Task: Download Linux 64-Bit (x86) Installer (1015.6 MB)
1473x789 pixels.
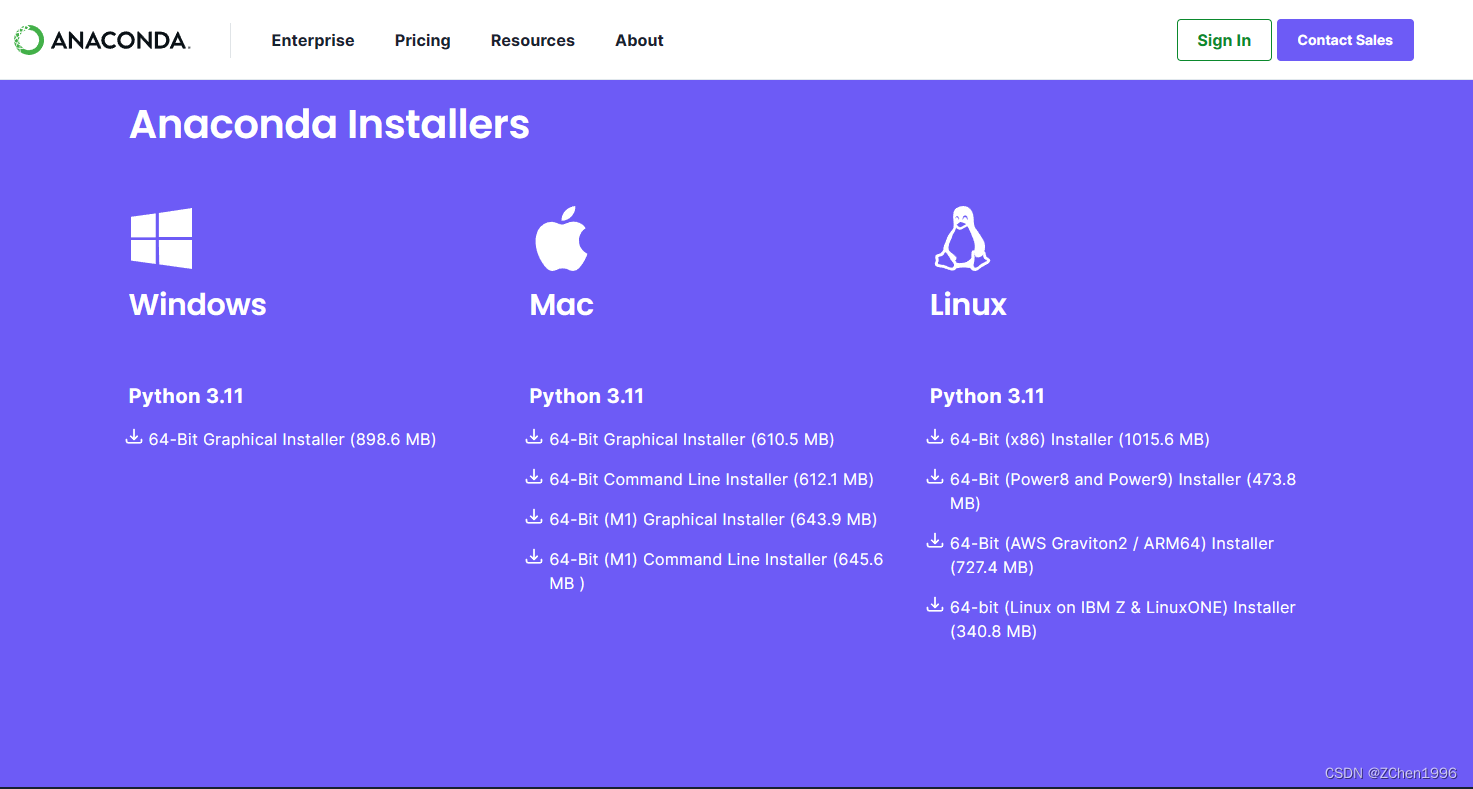Action: coord(1080,439)
